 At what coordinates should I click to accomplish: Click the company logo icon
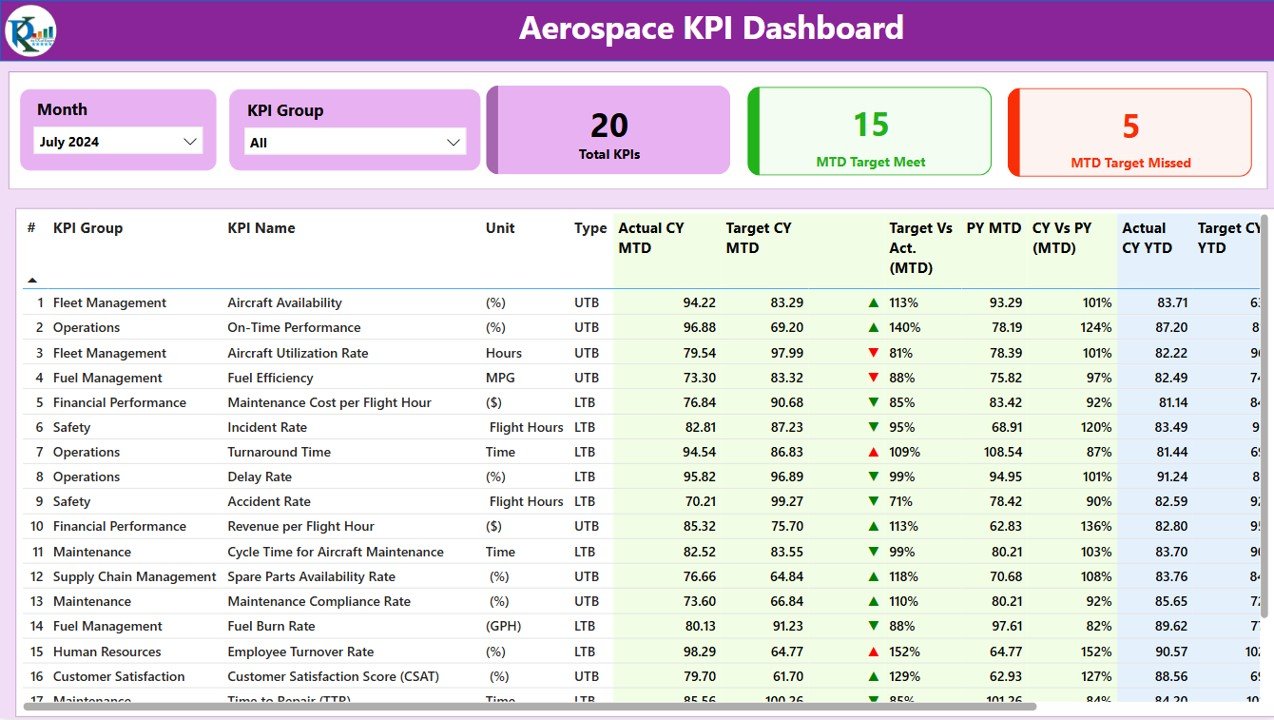click(30, 31)
